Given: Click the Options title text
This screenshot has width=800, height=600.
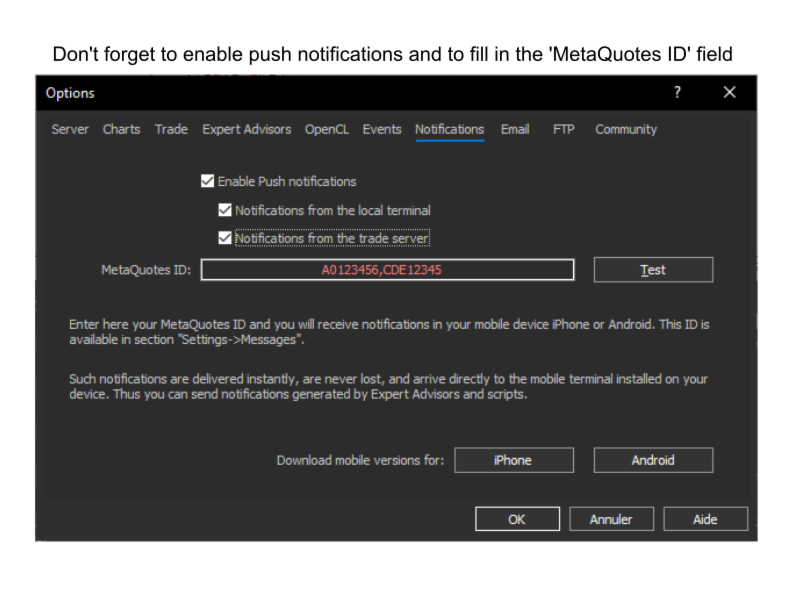Looking at the screenshot, I should (x=70, y=93).
